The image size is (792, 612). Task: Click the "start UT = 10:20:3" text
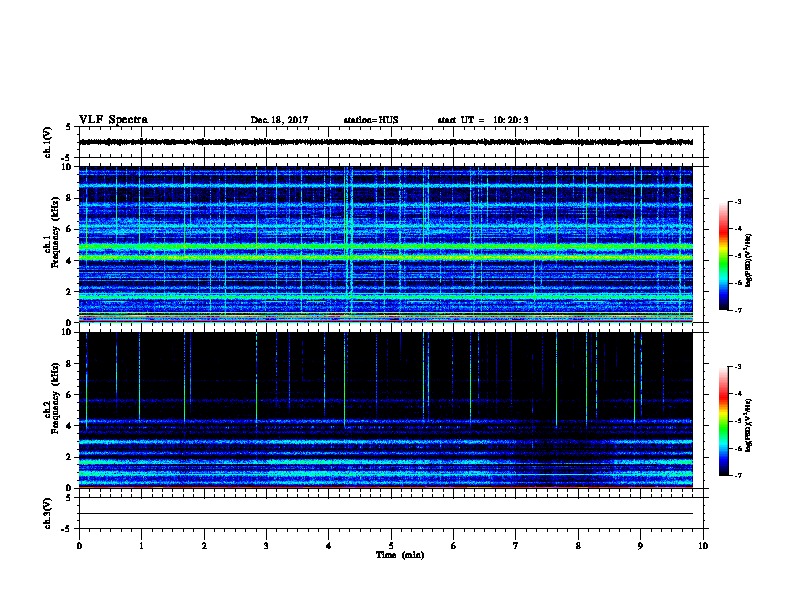click(483, 120)
